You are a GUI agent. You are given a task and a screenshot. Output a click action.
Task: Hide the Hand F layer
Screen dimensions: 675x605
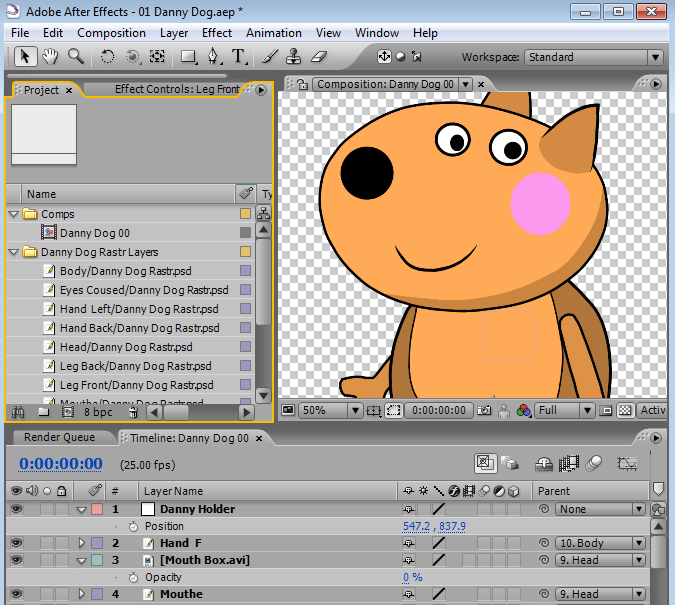coord(16,543)
